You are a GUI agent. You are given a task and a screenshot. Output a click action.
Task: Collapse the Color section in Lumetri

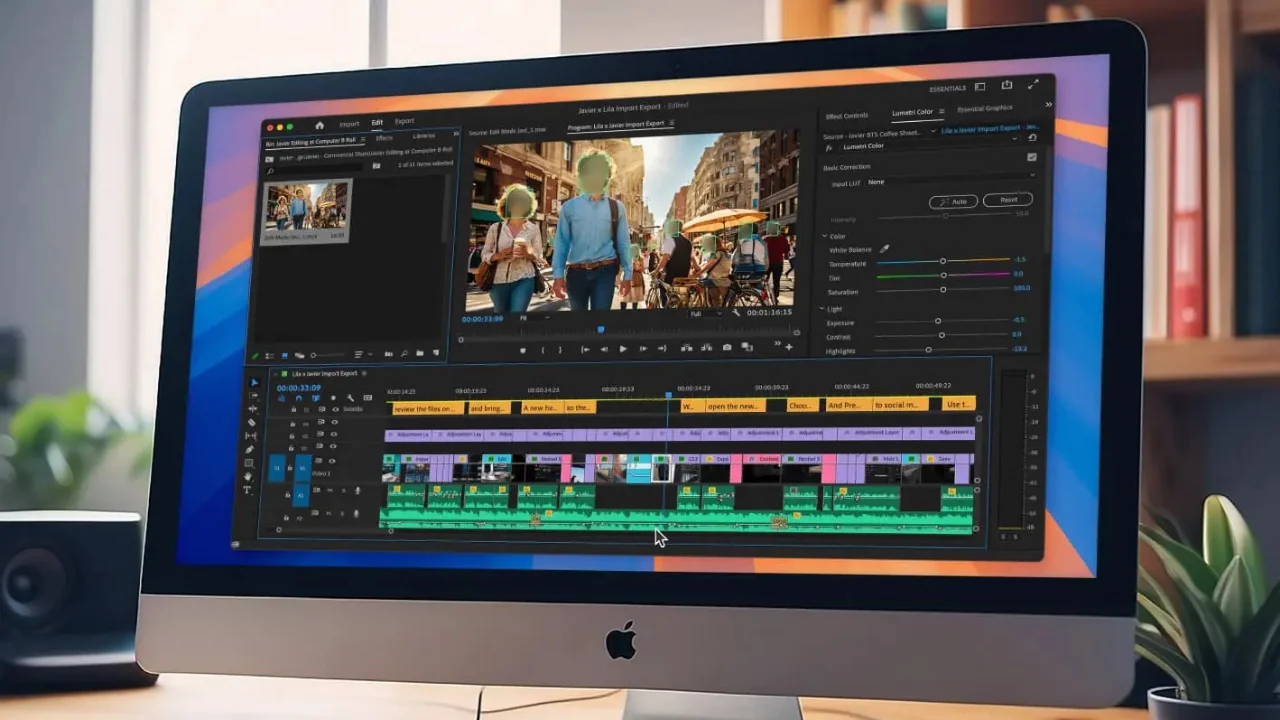(x=824, y=237)
